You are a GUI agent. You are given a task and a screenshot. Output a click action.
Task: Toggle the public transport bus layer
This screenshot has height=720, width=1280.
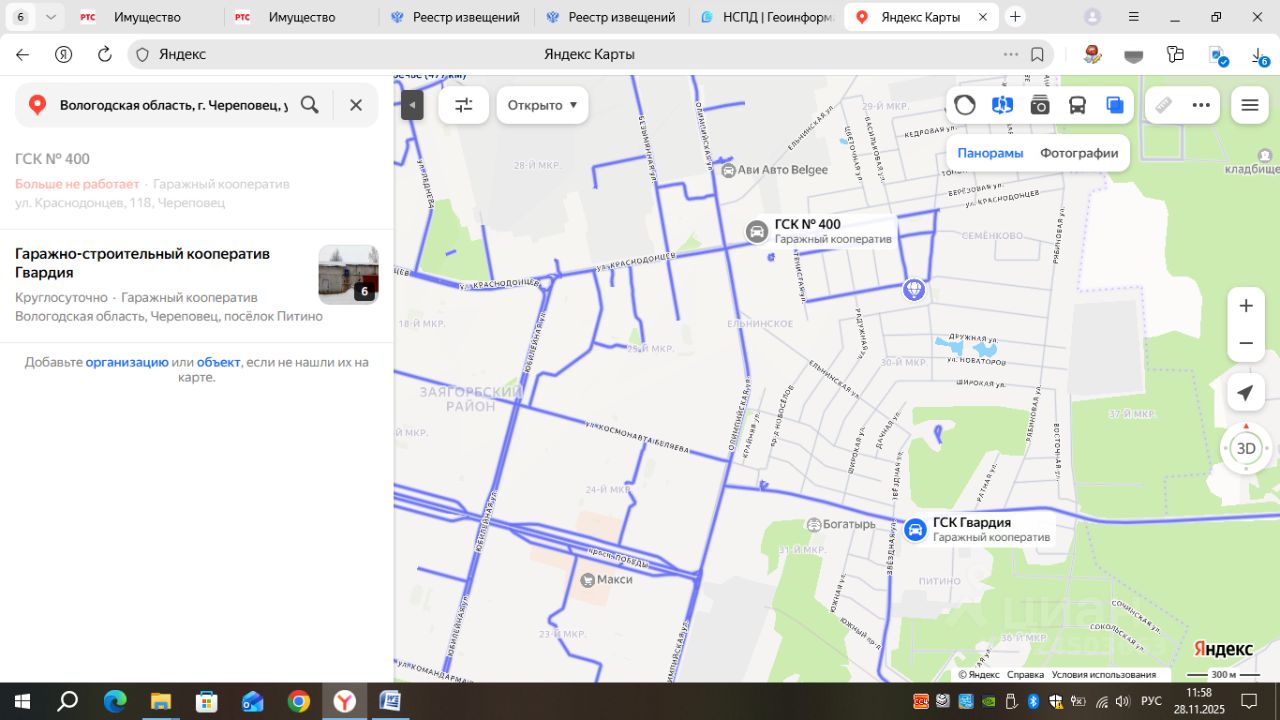tap(1077, 105)
